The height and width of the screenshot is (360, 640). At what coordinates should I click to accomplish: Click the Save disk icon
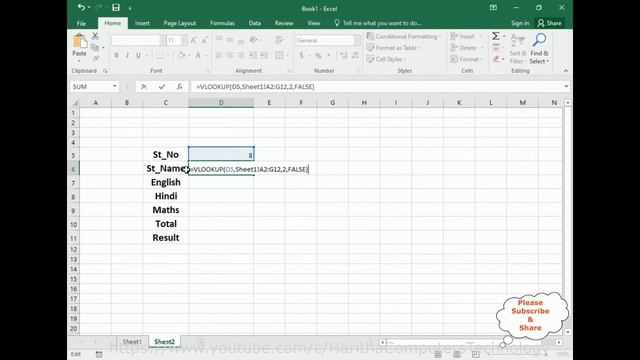(x=116, y=7)
